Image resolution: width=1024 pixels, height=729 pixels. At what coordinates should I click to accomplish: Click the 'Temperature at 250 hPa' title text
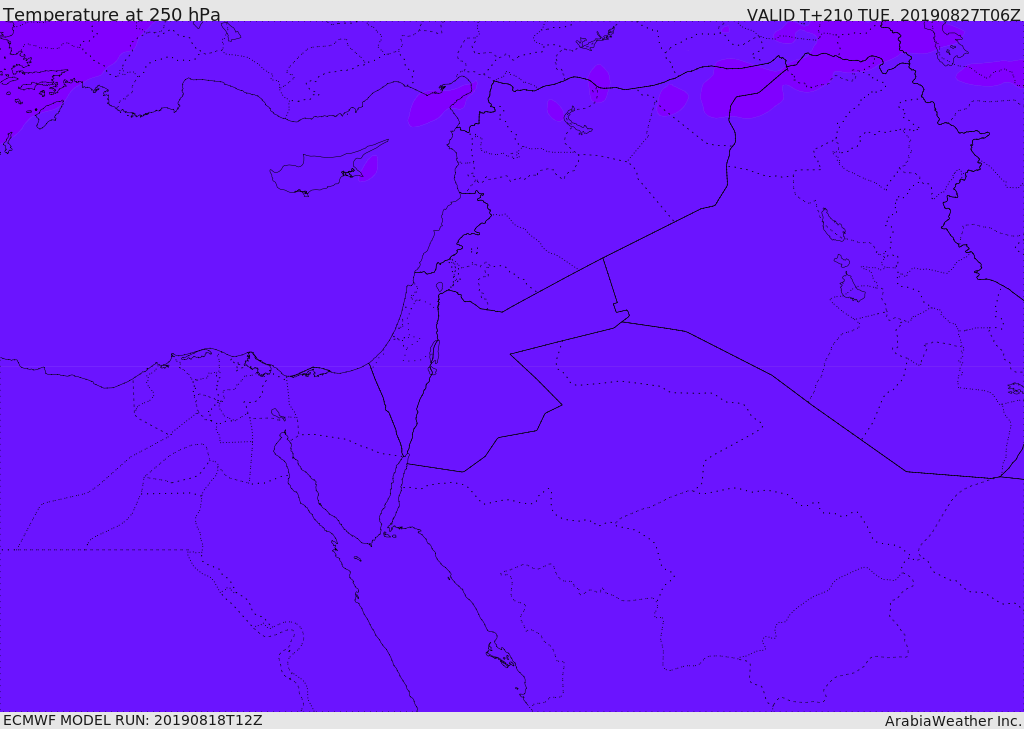tap(112, 14)
